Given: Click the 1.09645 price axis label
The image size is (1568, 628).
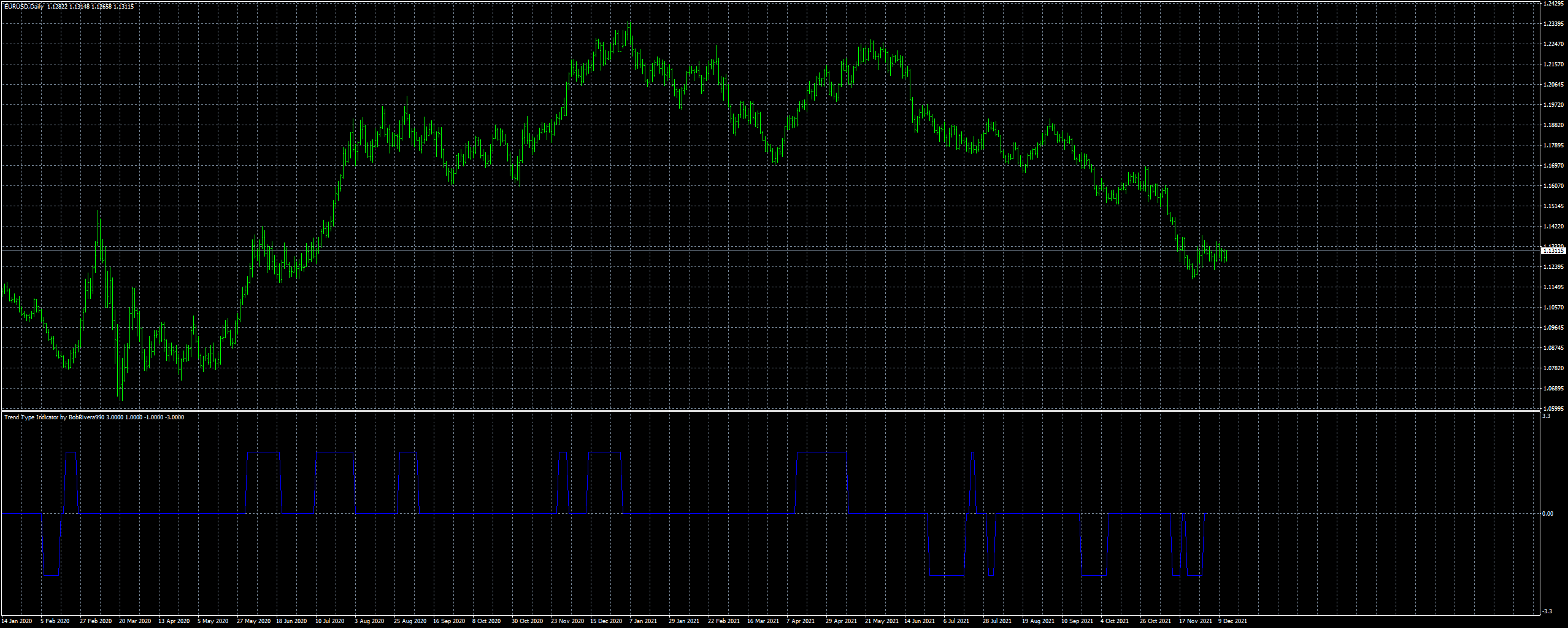Looking at the screenshot, I should pyautogui.click(x=1553, y=328).
